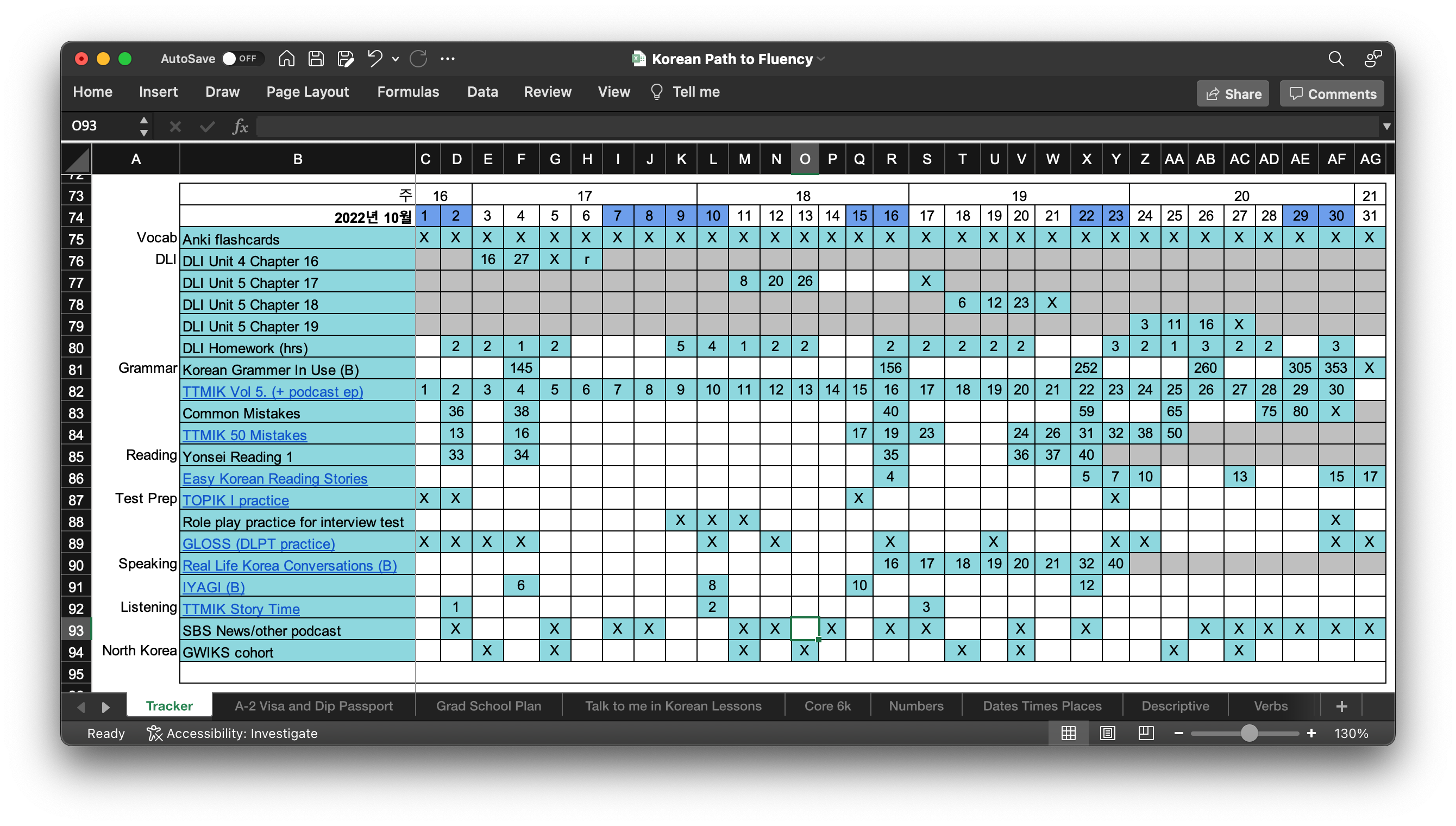Screen dimensions: 1456x826
Task: Click the Share button
Action: [x=1233, y=93]
